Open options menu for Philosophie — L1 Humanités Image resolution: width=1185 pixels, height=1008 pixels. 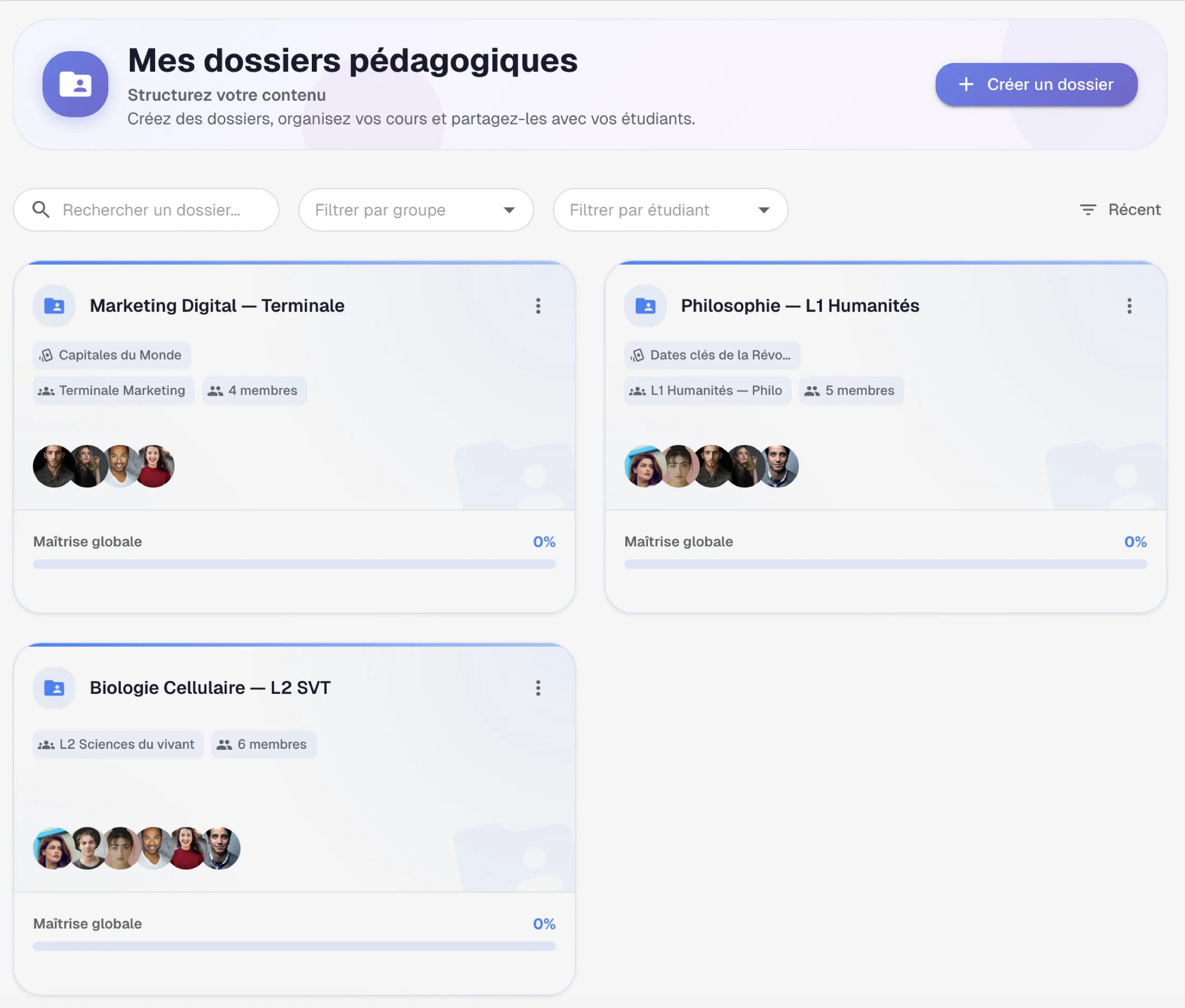click(1129, 305)
